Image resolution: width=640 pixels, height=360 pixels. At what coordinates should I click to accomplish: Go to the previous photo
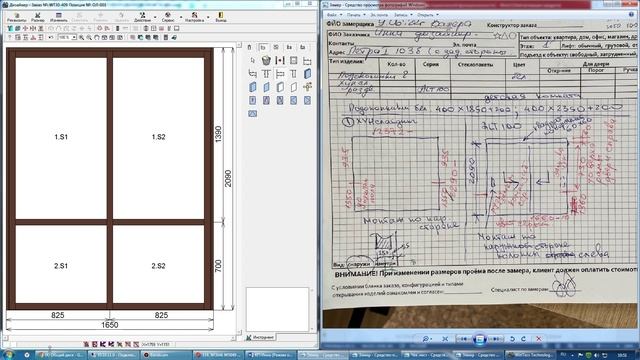pos(464,339)
